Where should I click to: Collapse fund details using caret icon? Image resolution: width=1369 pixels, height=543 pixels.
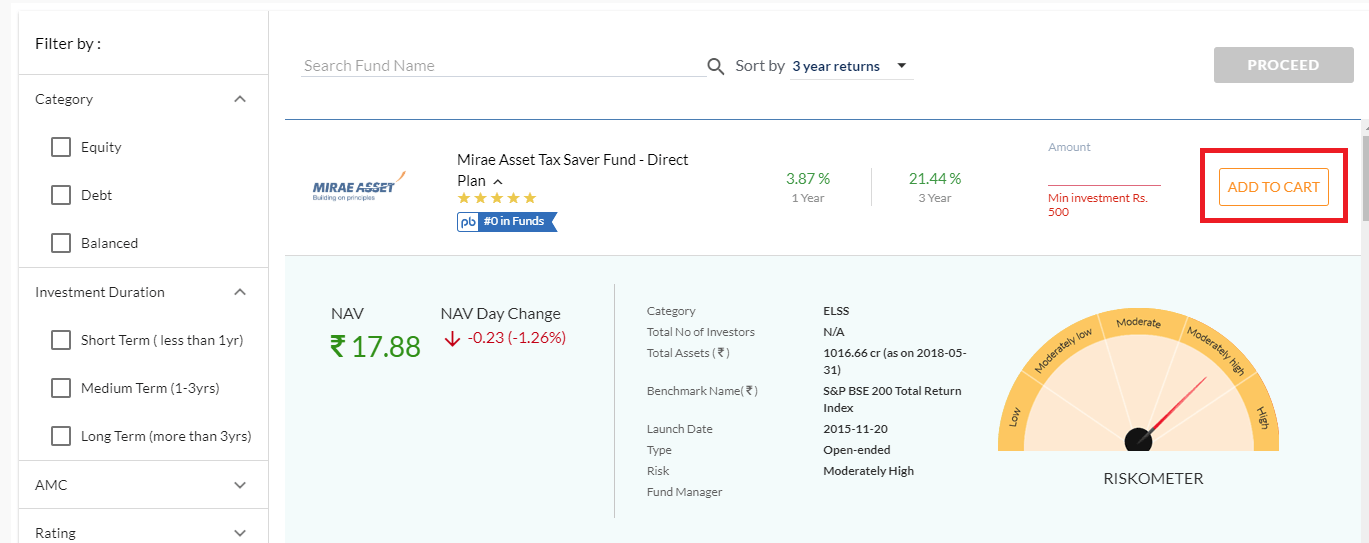point(498,181)
